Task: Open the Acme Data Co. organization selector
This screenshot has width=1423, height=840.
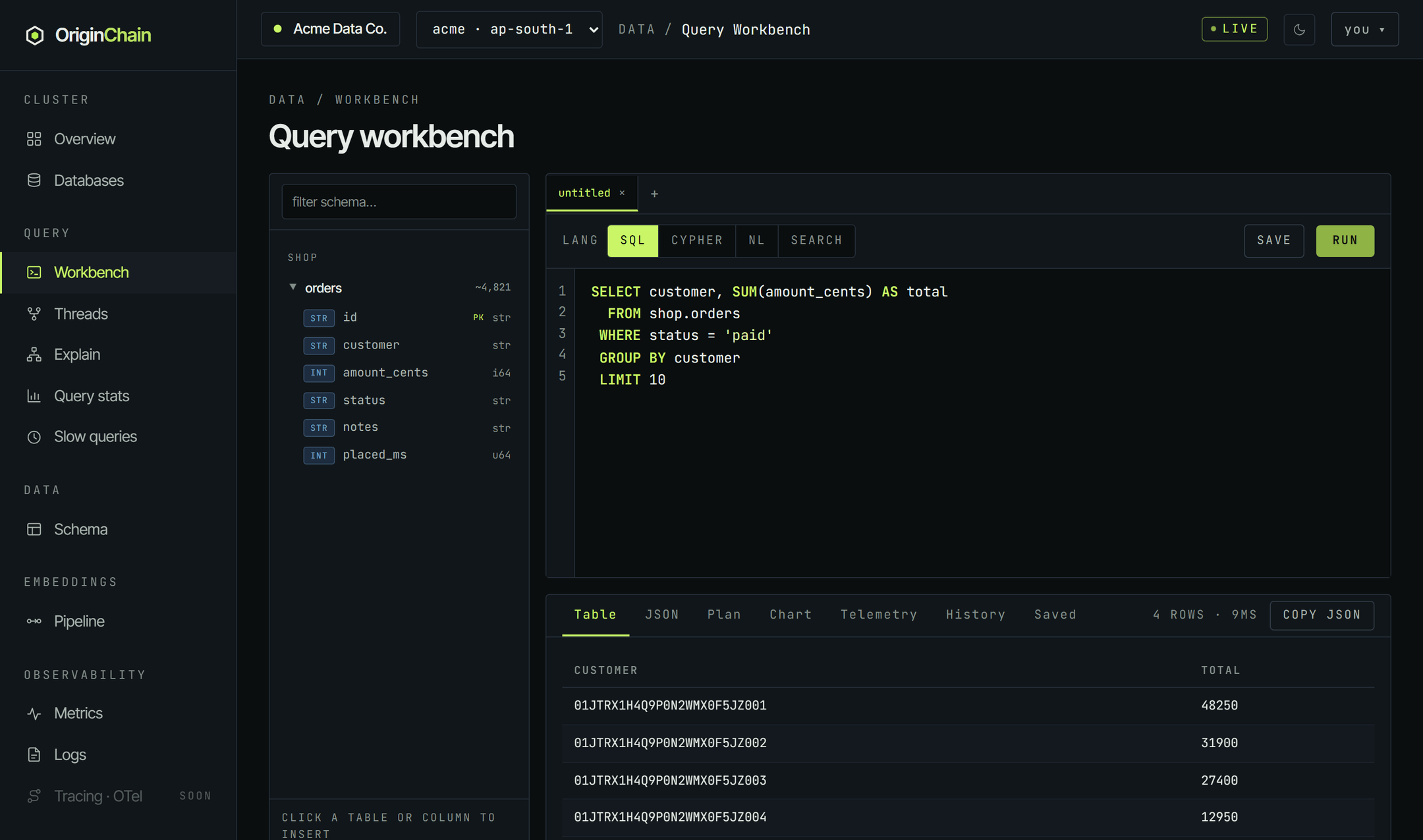Action: click(x=331, y=29)
